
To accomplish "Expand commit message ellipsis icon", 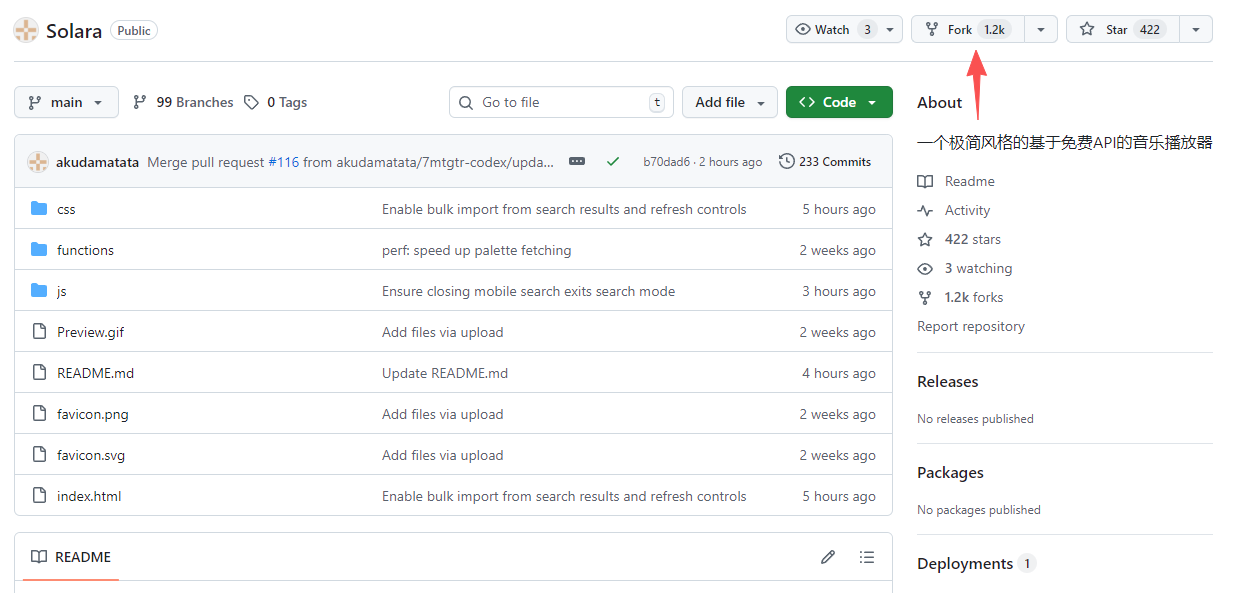I will point(577,162).
